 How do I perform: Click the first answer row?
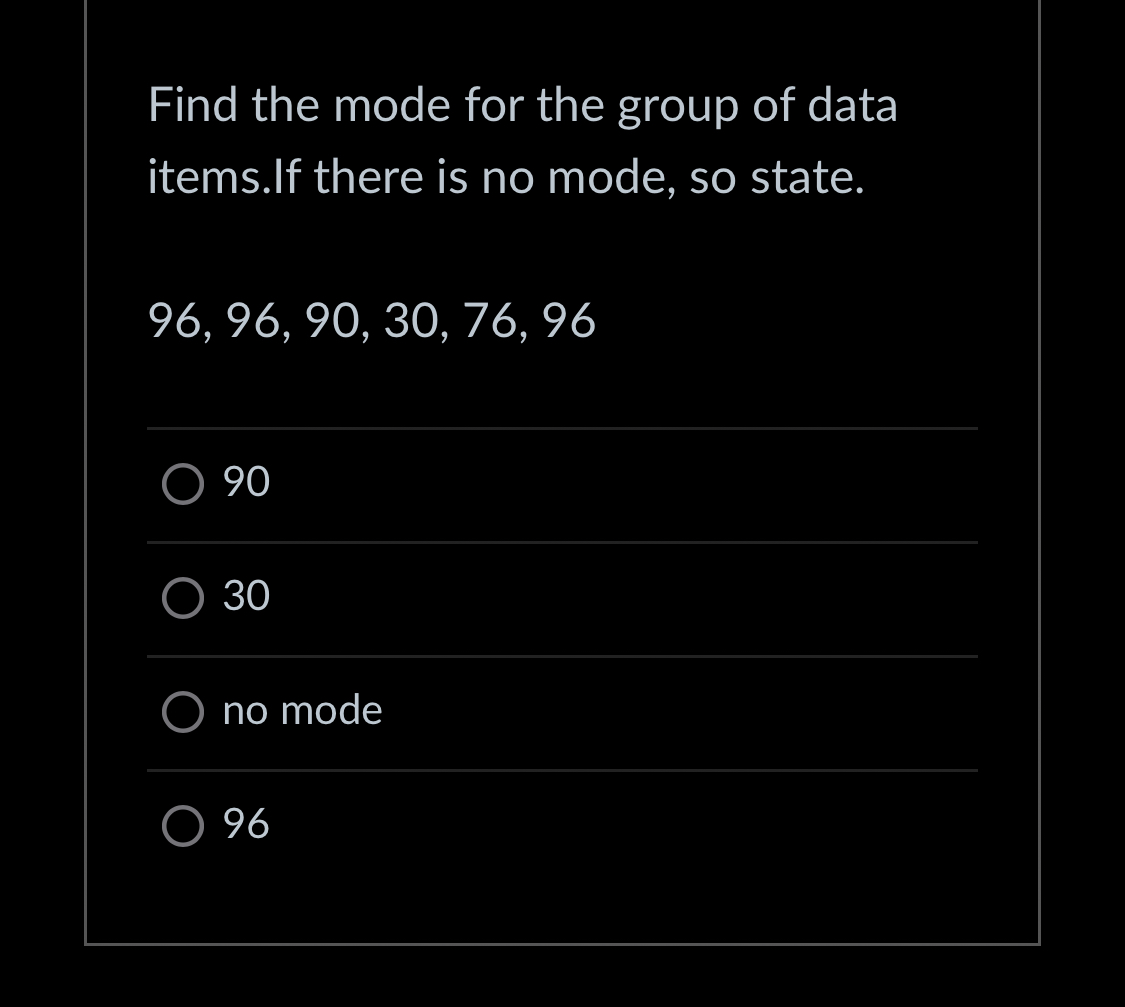(562, 484)
